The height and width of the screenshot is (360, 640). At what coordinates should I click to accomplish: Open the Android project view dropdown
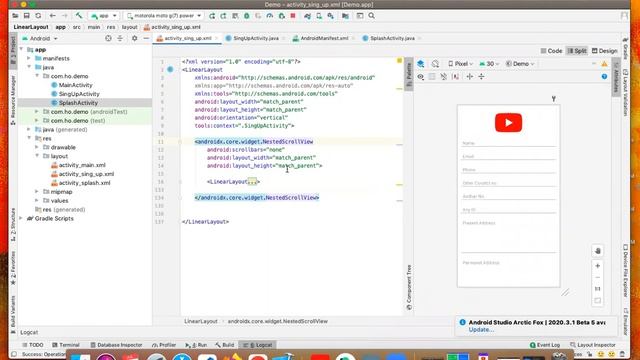tap(40, 38)
